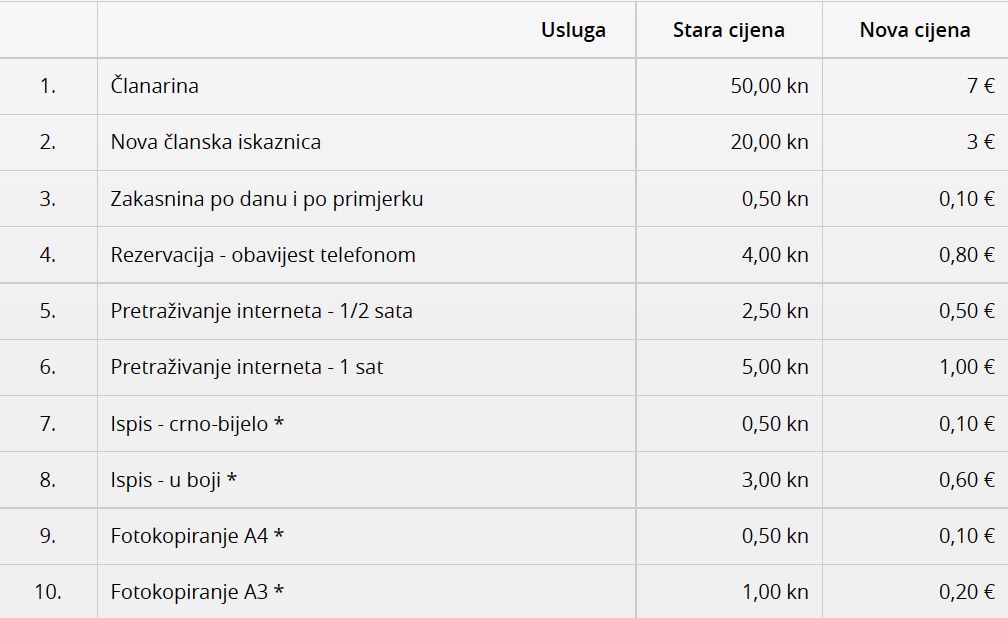The height and width of the screenshot is (618, 1008).
Task: Click Pretraživanje interneta - 1 sat cell
Action: pyautogui.click(x=247, y=367)
